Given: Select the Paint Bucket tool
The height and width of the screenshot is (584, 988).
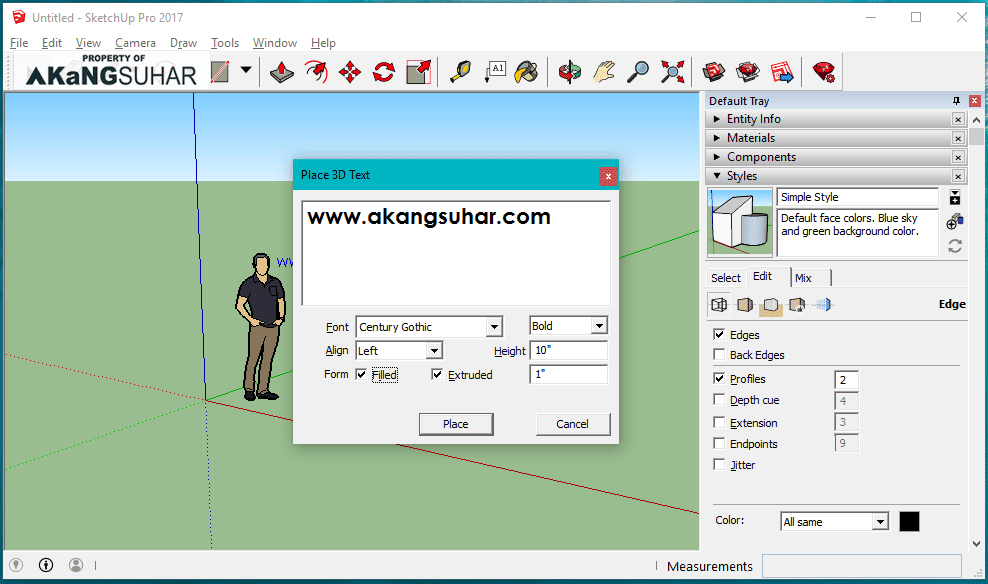Looking at the screenshot, I should click(x=527, y=72).
